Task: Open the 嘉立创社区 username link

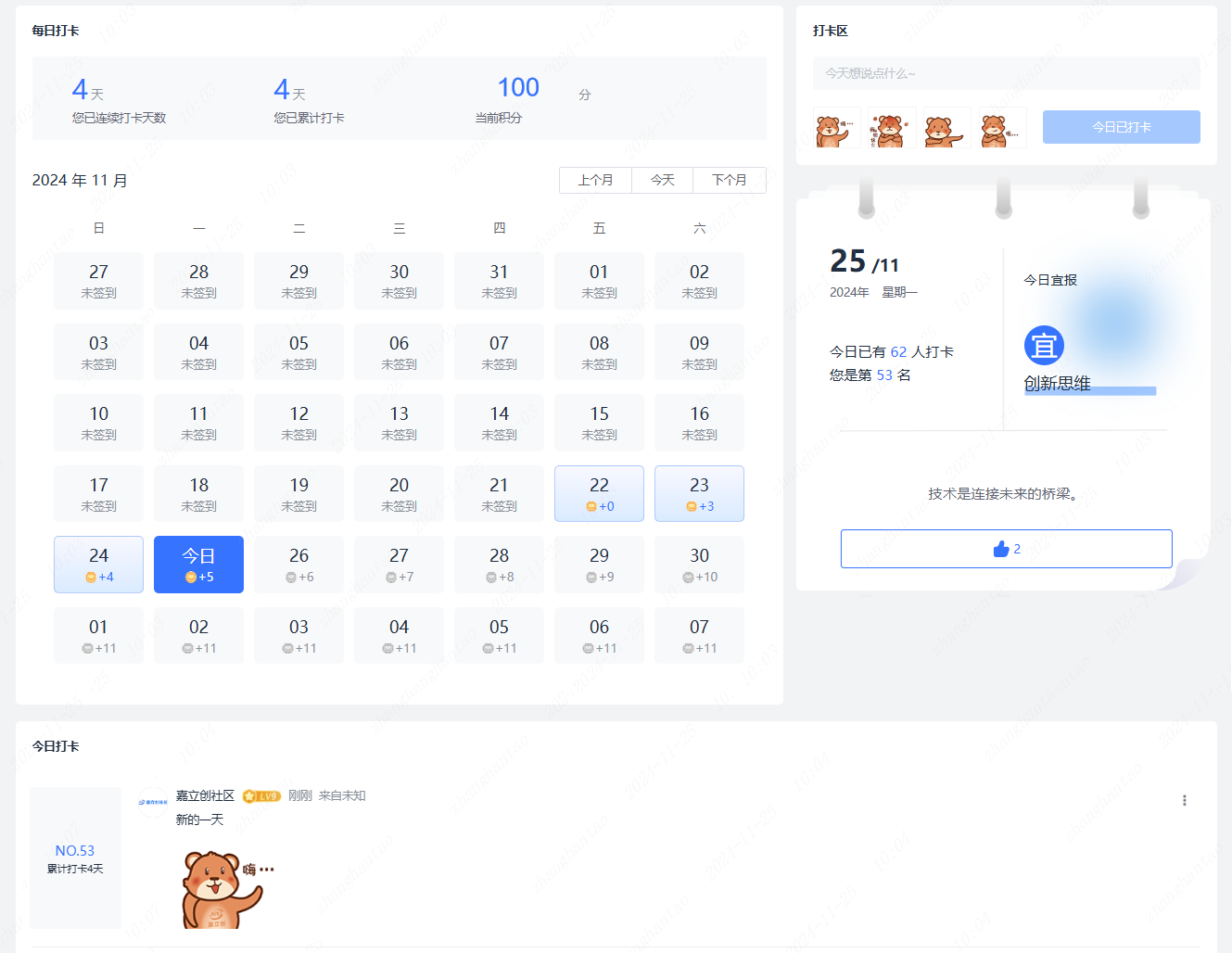Action: tap(205, 796)
